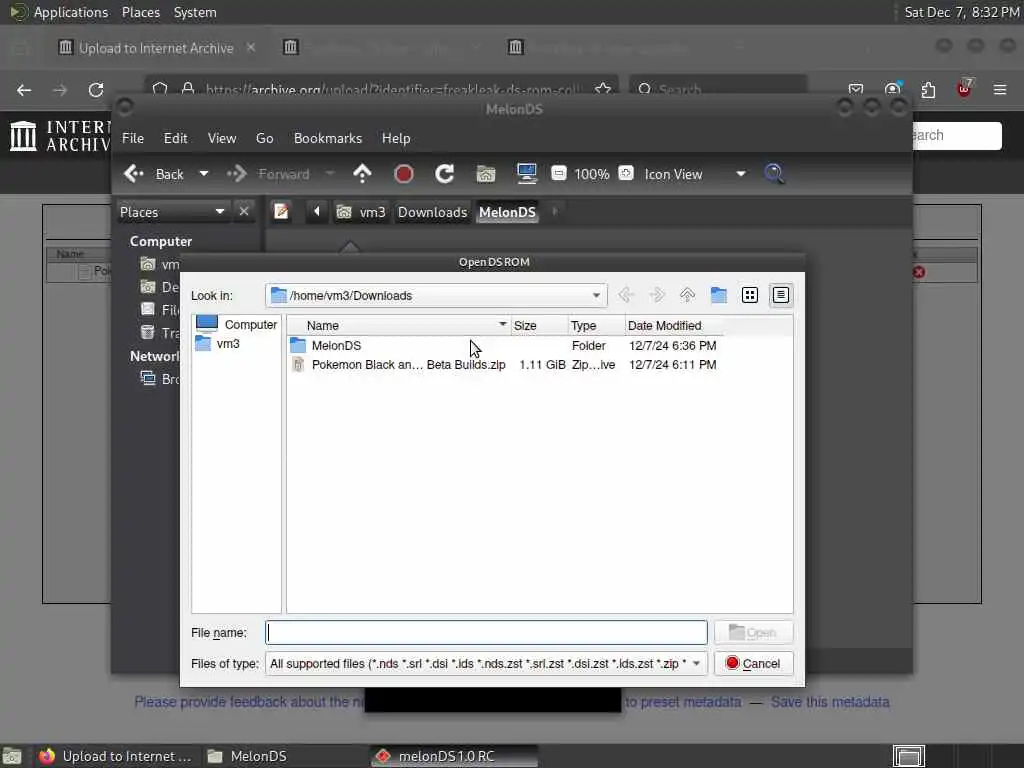Screen dimensions: 1024x768
Task: Open the Places sidebar dropdown
Action: coord(172,212)
